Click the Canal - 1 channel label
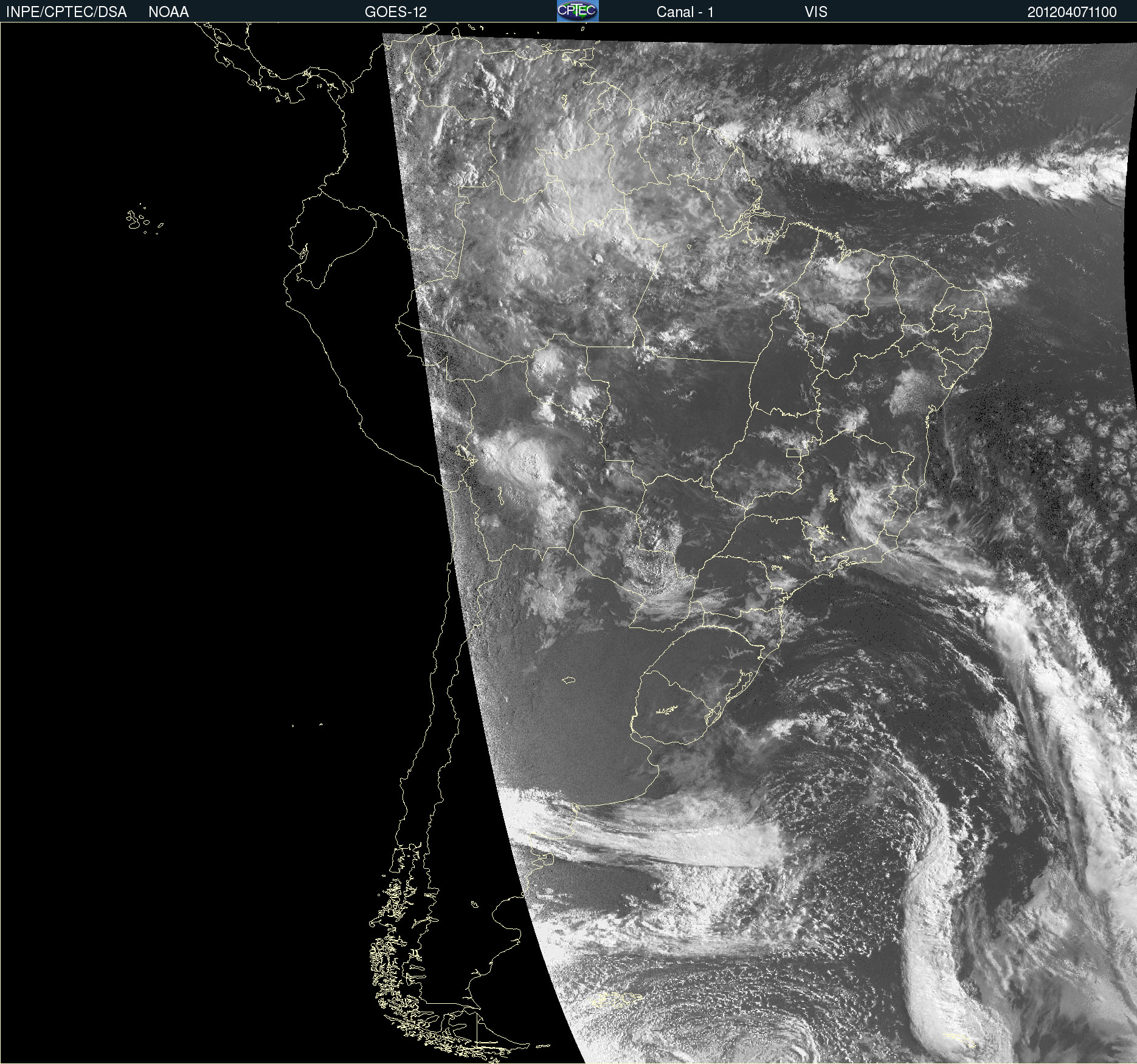Image resolution: width=1137 pixels, height=1064 pixels. (x=685, y=12)
